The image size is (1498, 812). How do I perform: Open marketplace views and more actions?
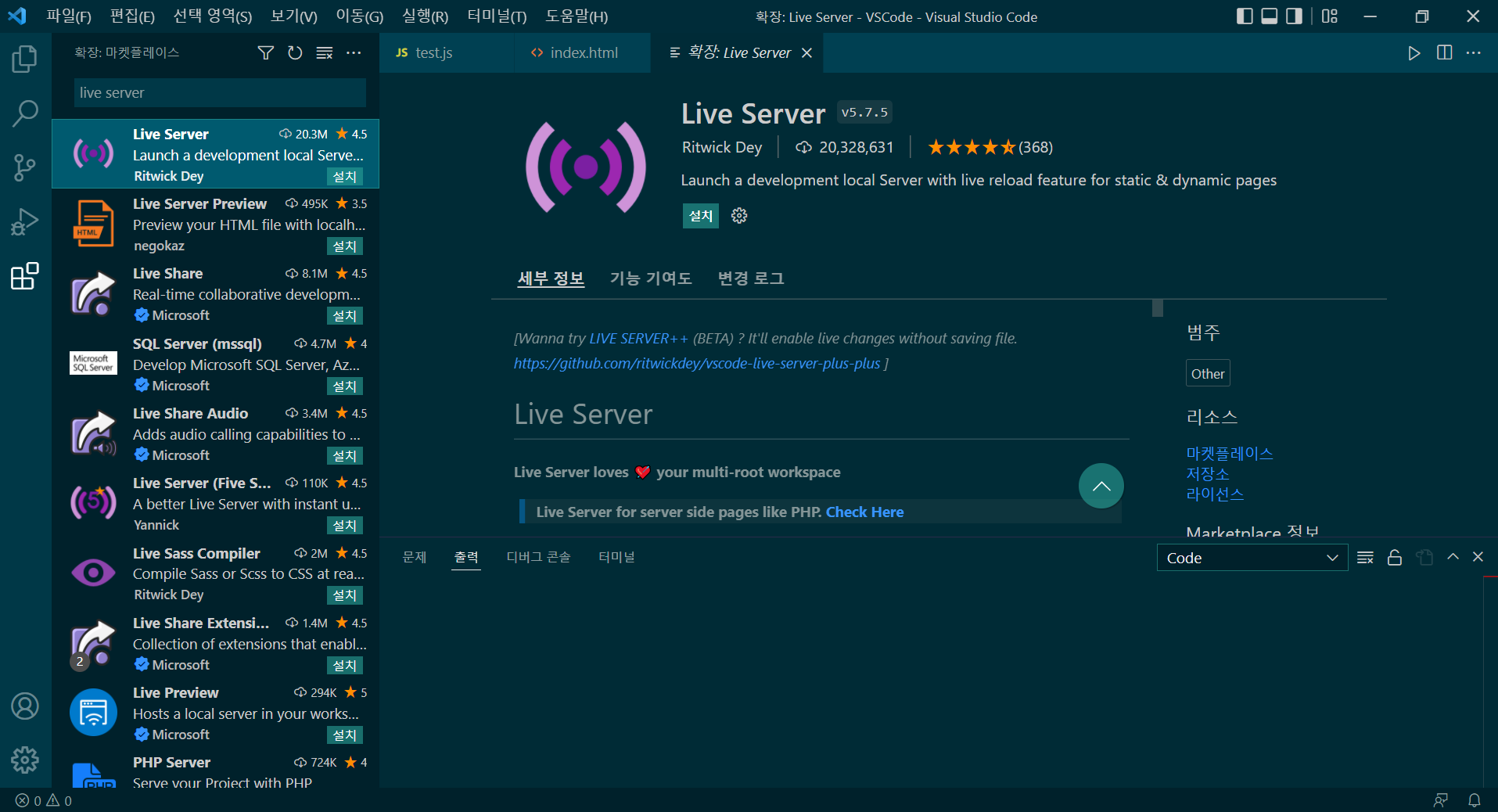(354, 52)
